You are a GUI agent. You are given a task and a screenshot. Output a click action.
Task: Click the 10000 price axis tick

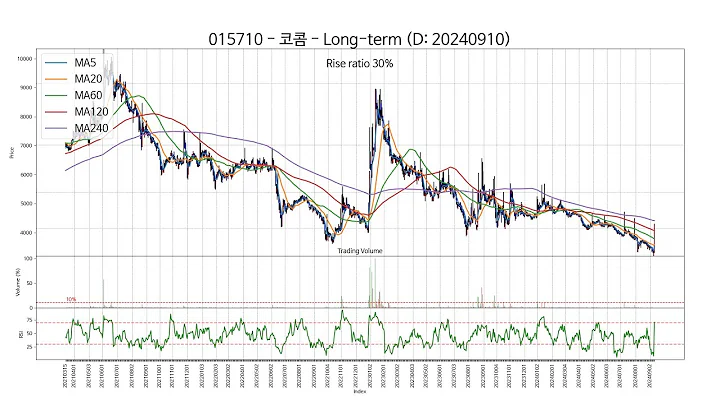tap(25, 59)
